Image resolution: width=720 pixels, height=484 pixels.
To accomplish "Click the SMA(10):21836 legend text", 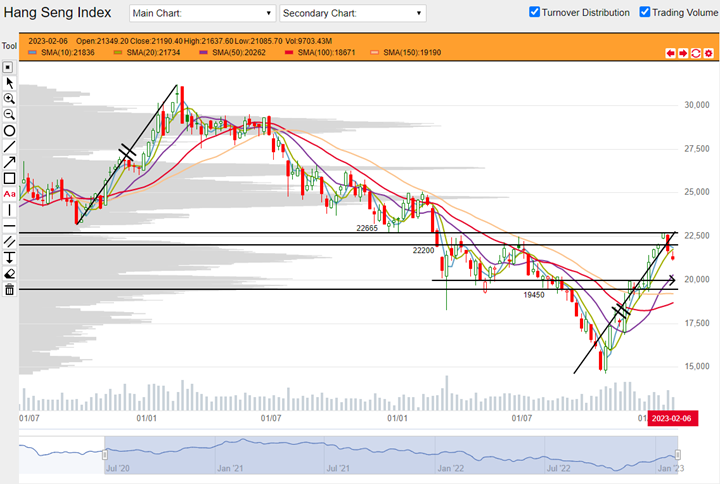I will (x=68, y=52).
